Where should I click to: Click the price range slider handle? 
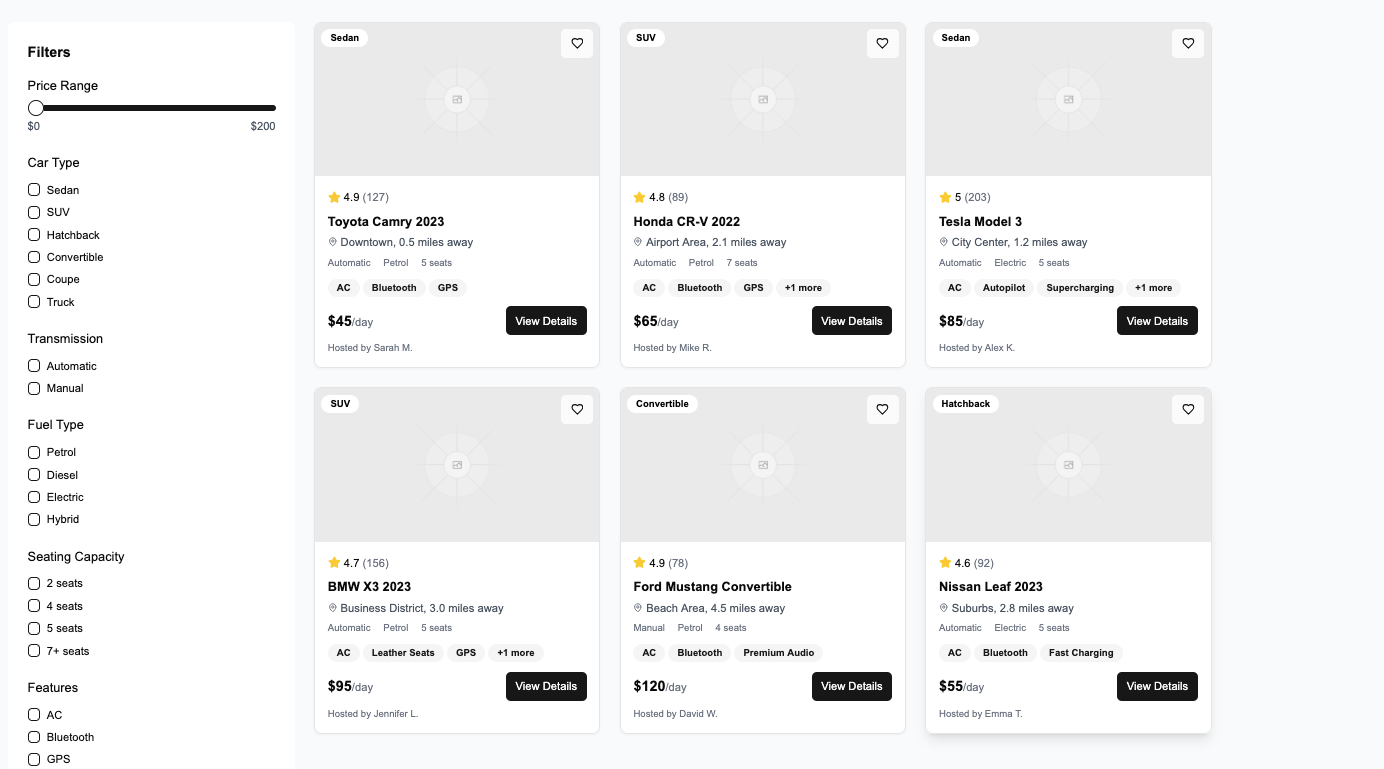(36, 108)
